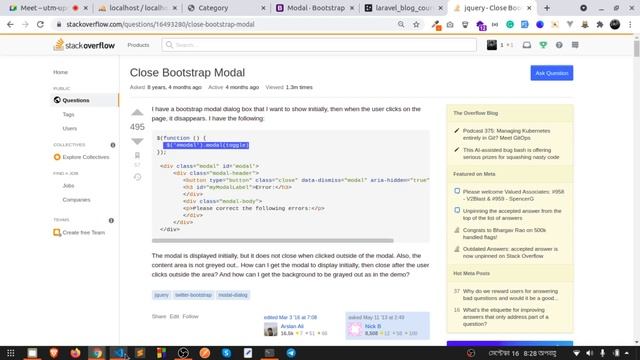The height and width of the screenshot is (360, 640).
Task: Open Arslan Ali's user profile
Action: point(292,326)
